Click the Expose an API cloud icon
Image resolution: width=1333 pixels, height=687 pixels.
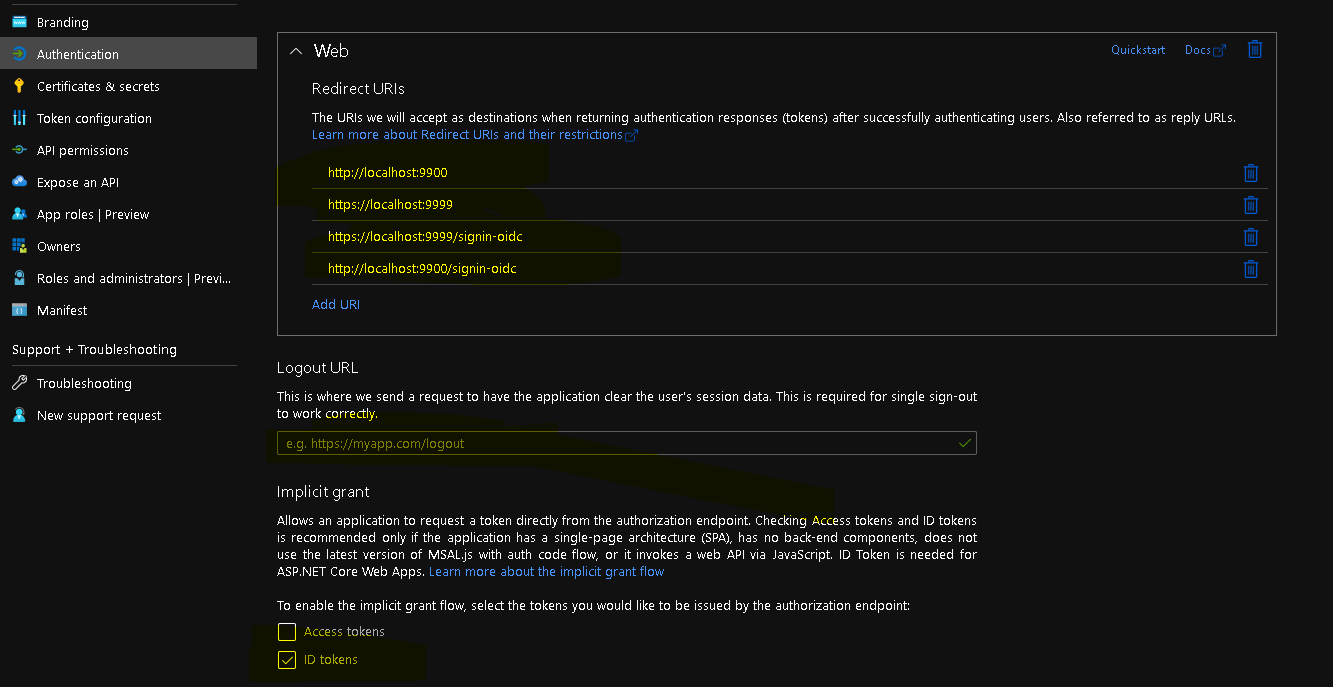19,182
